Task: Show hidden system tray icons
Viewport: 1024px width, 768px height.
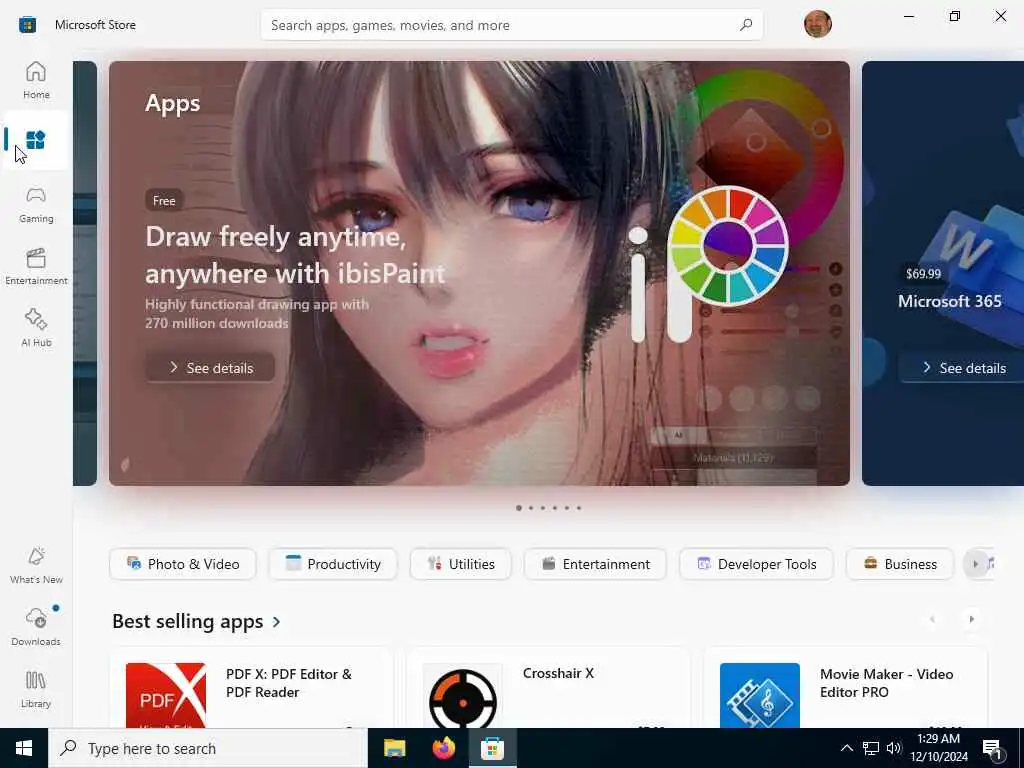Action: (846, 748)
